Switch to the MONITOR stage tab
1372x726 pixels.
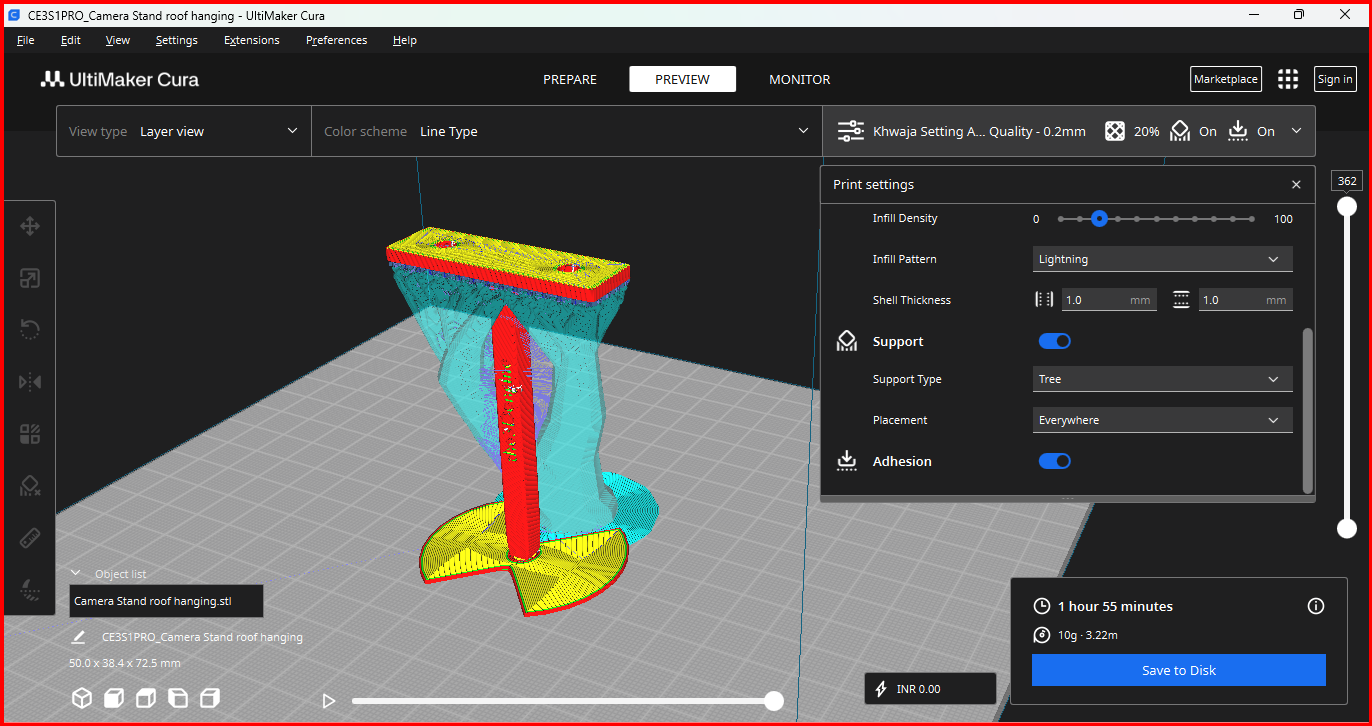[x=800, y=79]
